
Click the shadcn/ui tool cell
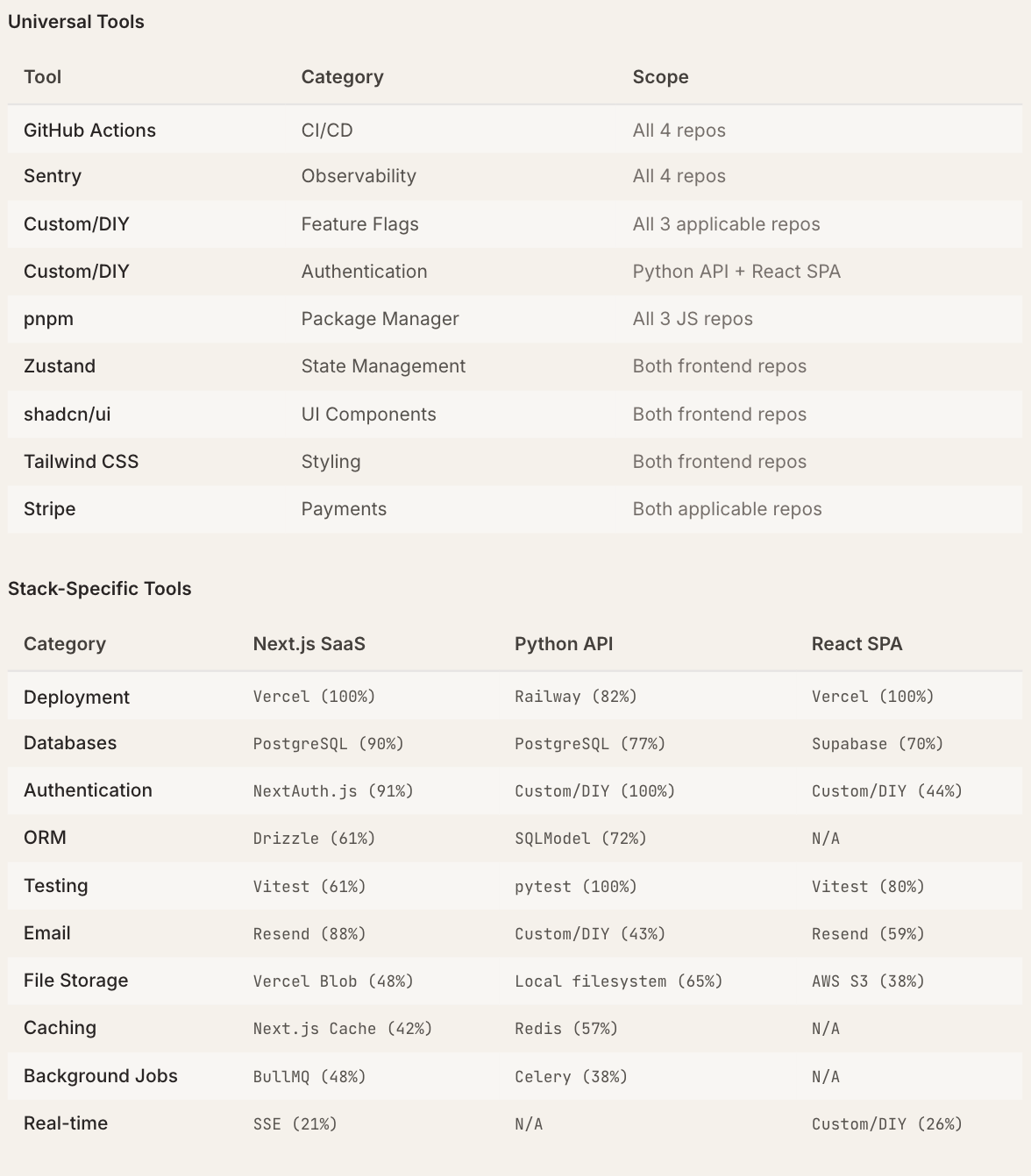click(x=68, y=414)
